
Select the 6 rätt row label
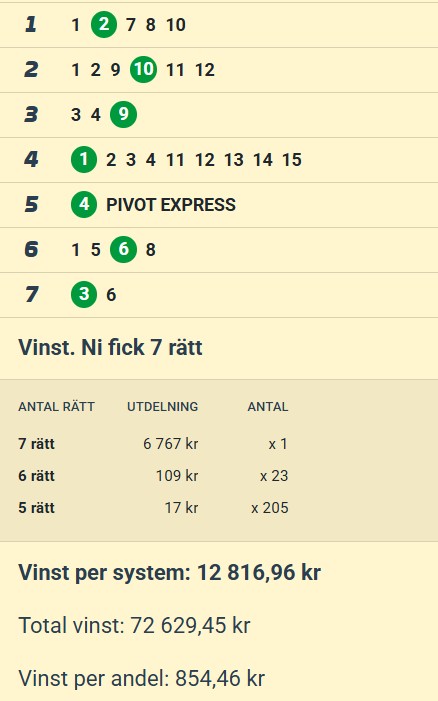point(36,476)
